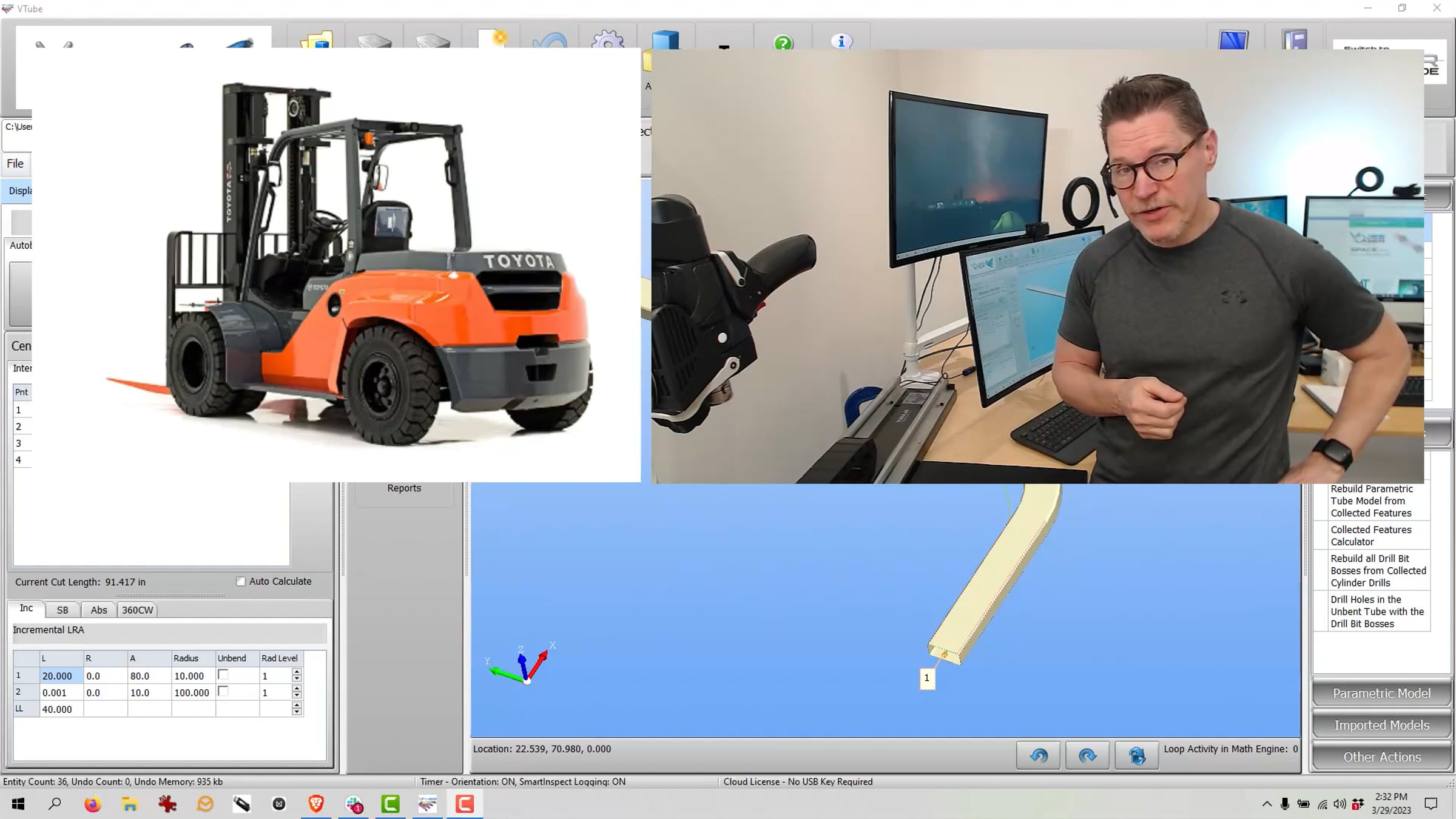This screenshot has height=819, width=1456.
Task: Click the blue cylinder toolbar icon
Action: 665,40
